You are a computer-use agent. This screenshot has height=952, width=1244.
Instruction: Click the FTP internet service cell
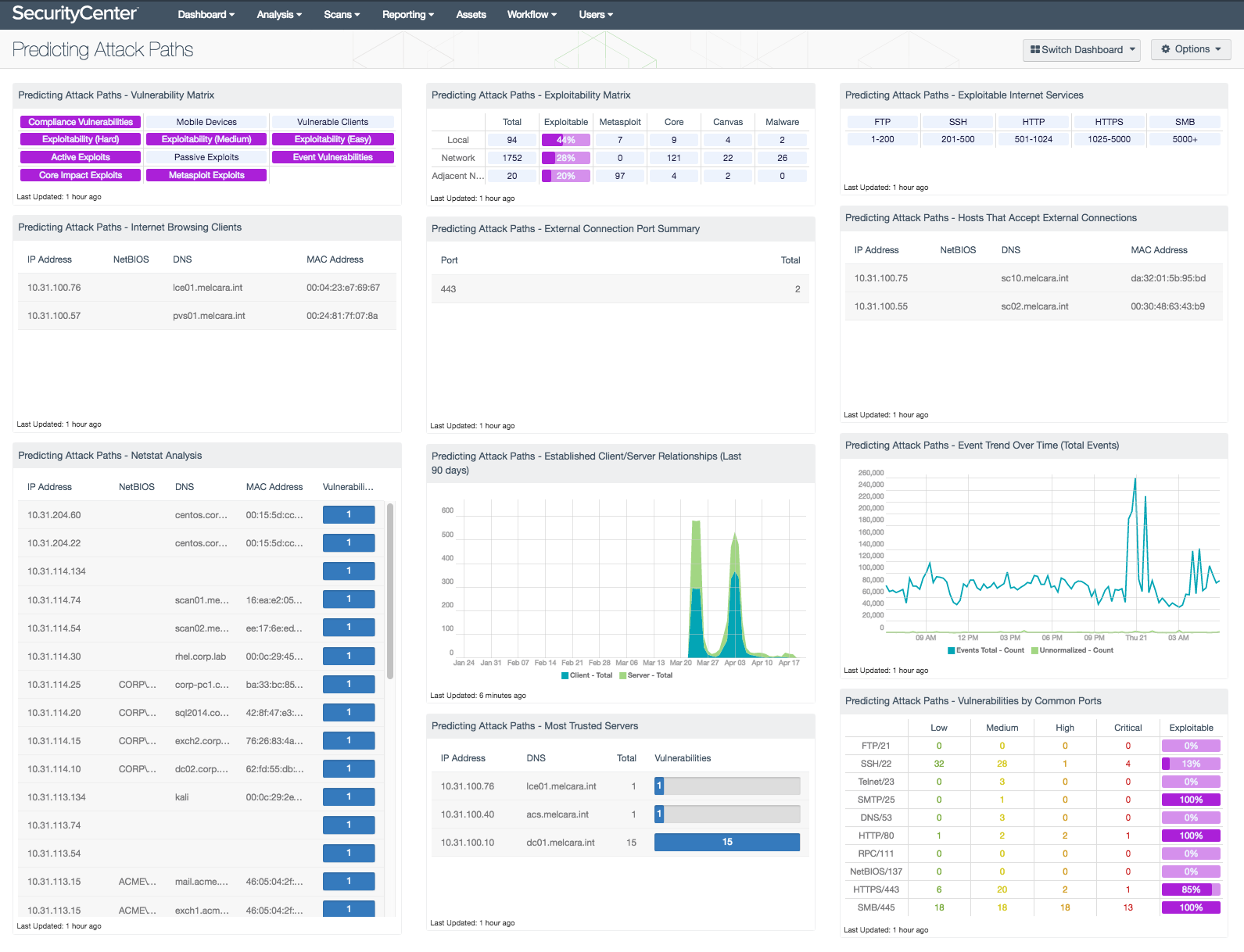click(x=882, y=122)
